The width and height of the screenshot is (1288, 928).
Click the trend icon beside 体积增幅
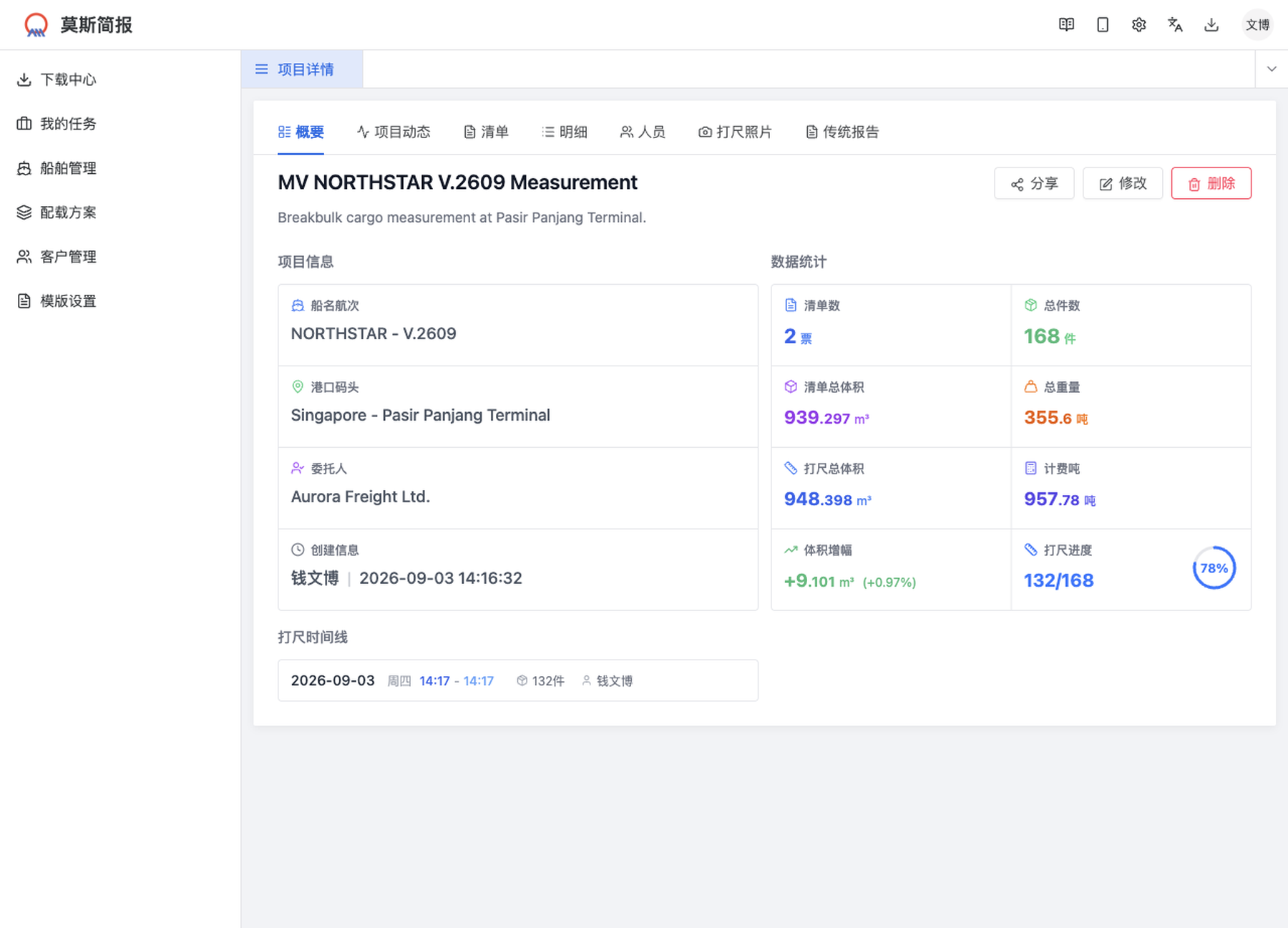click(791, 550)
